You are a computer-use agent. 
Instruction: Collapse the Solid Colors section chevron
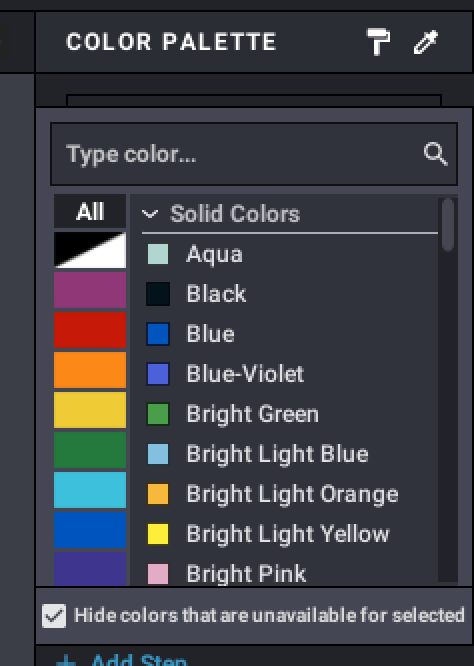[150, 214]
